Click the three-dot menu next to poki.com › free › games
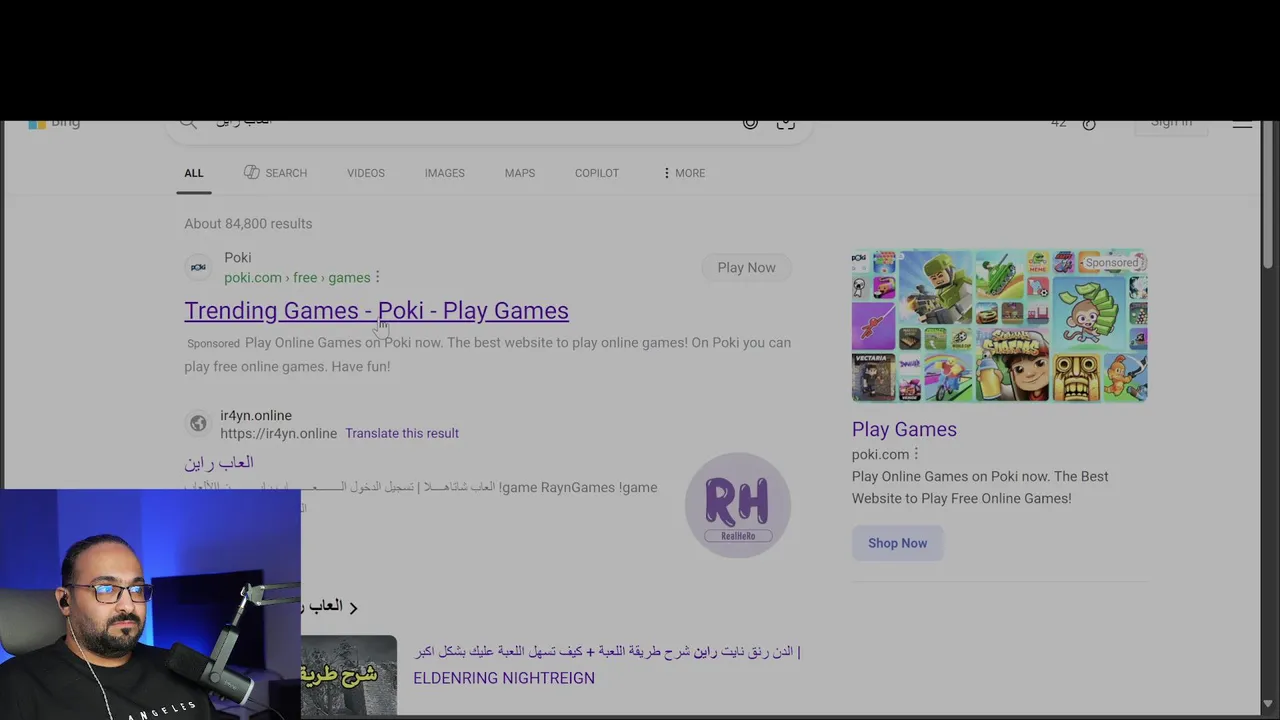Screen dimensions: 1280x720 (x=377, y=277)
